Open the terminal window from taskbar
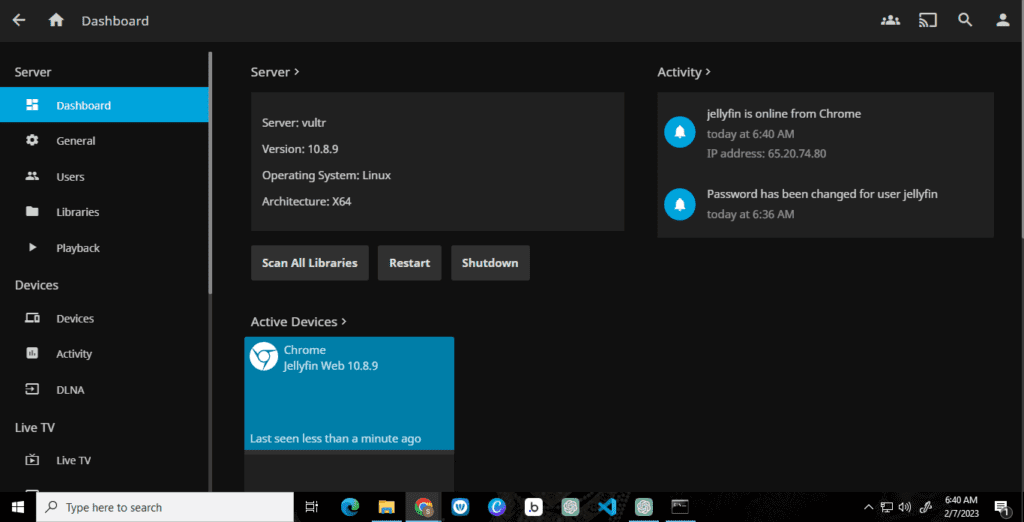The width and height of the screenshot is (1024, 522). [680, 507]
